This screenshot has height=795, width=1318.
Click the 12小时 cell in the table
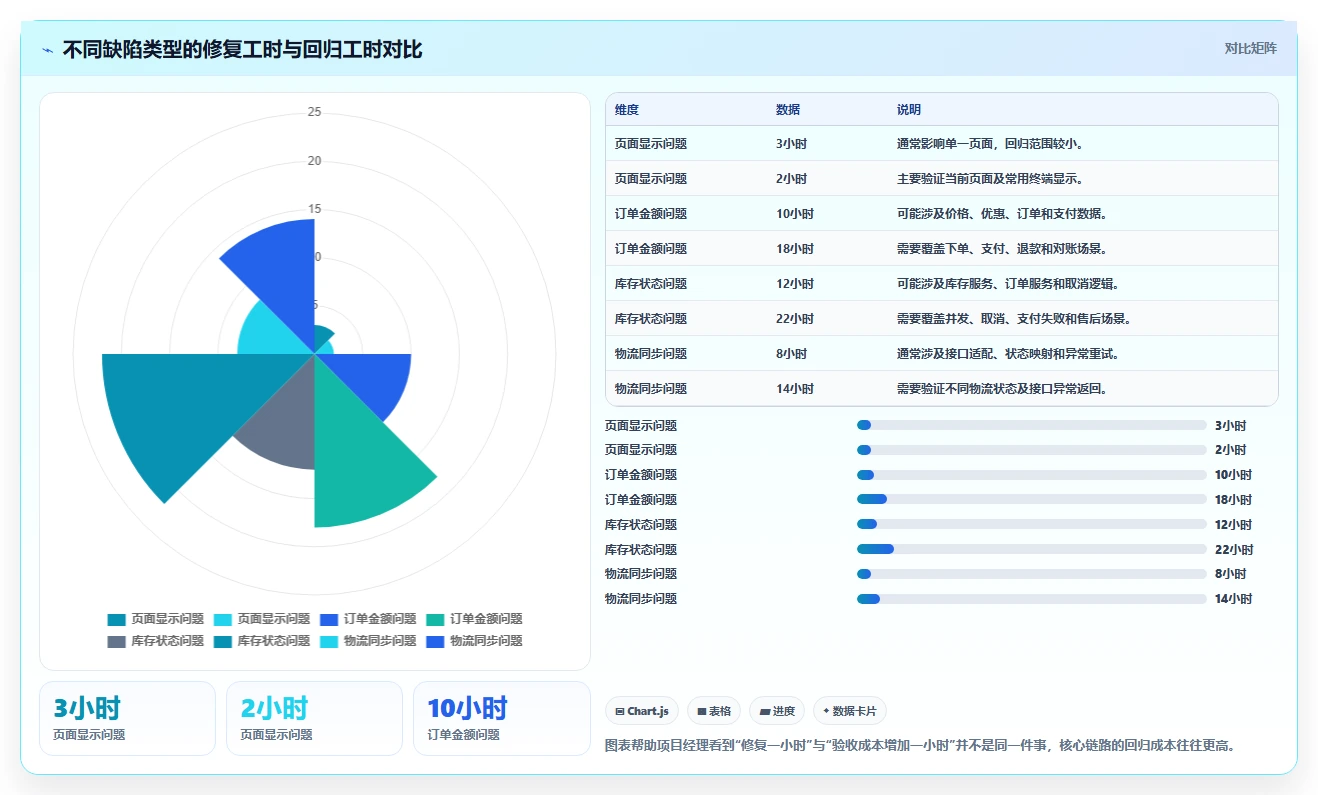click(x=795, y=284)
